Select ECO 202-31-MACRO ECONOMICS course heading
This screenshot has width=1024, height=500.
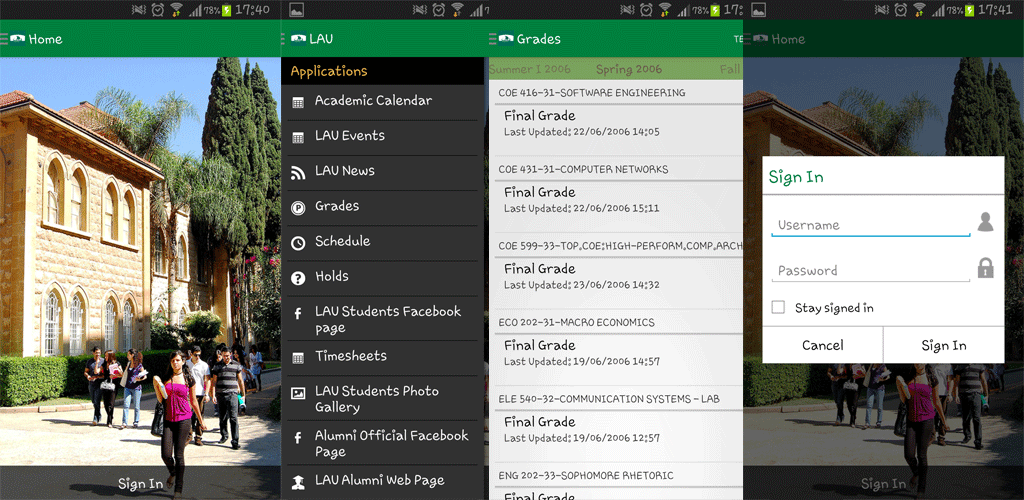(x=576, y=322)
